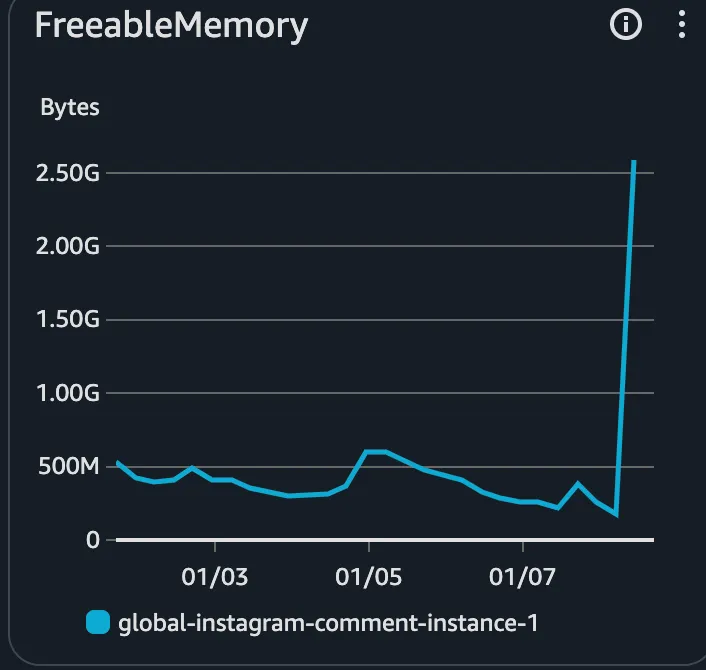Click the 1.50G y-axis label
Image resolution: width=706 pixels, height=670 pixels.
click(x=68, y=319)
